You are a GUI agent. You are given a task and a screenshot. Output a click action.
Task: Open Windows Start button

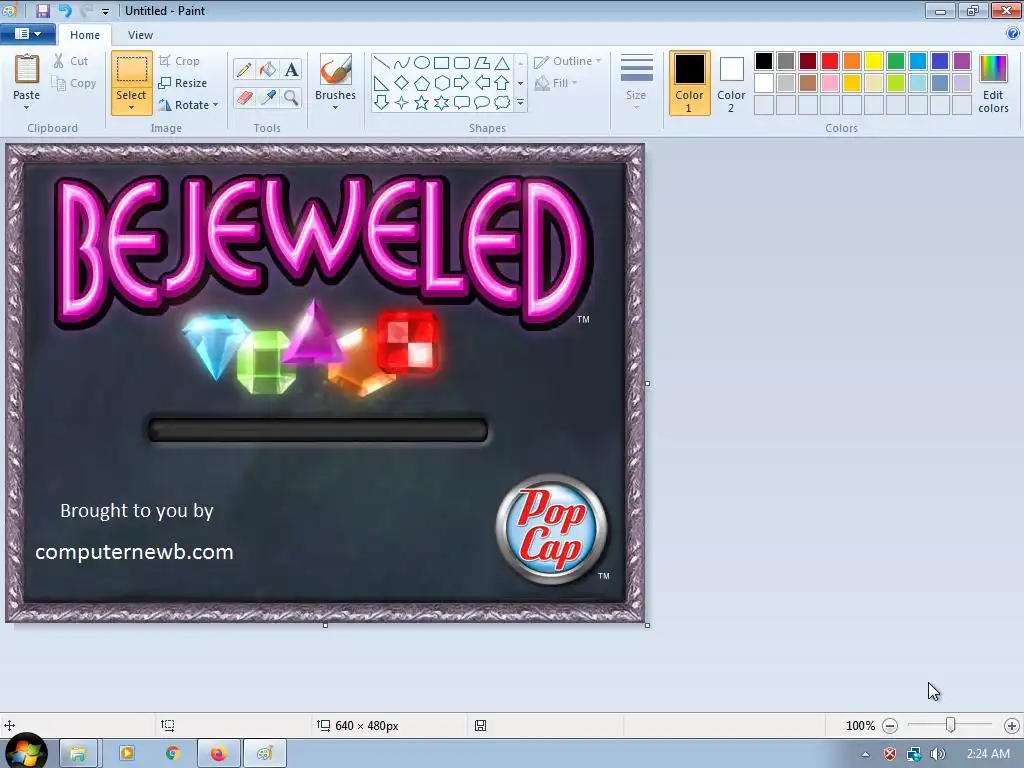(25, 752)
